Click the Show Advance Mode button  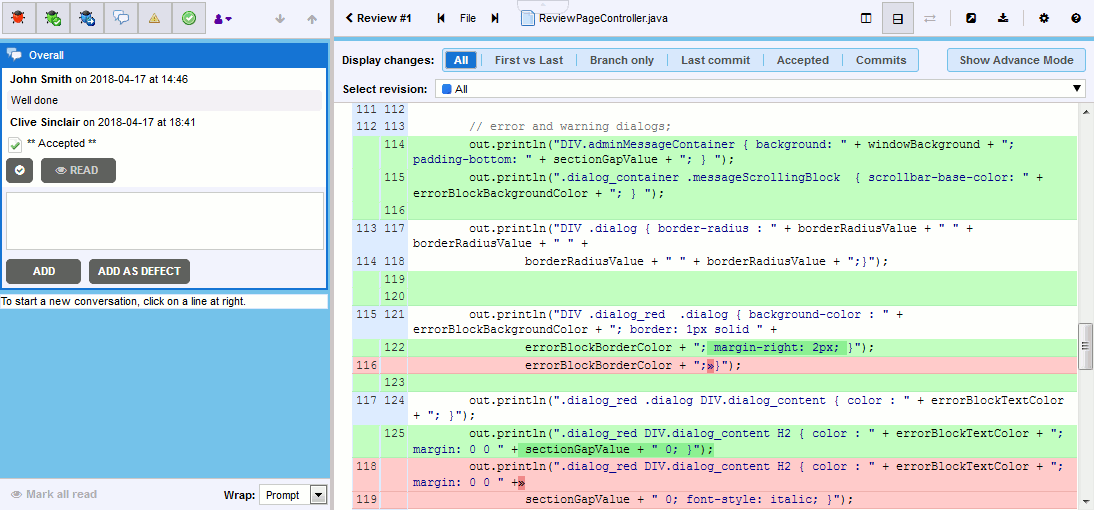pyautogui.click(x=1016, y=60)
